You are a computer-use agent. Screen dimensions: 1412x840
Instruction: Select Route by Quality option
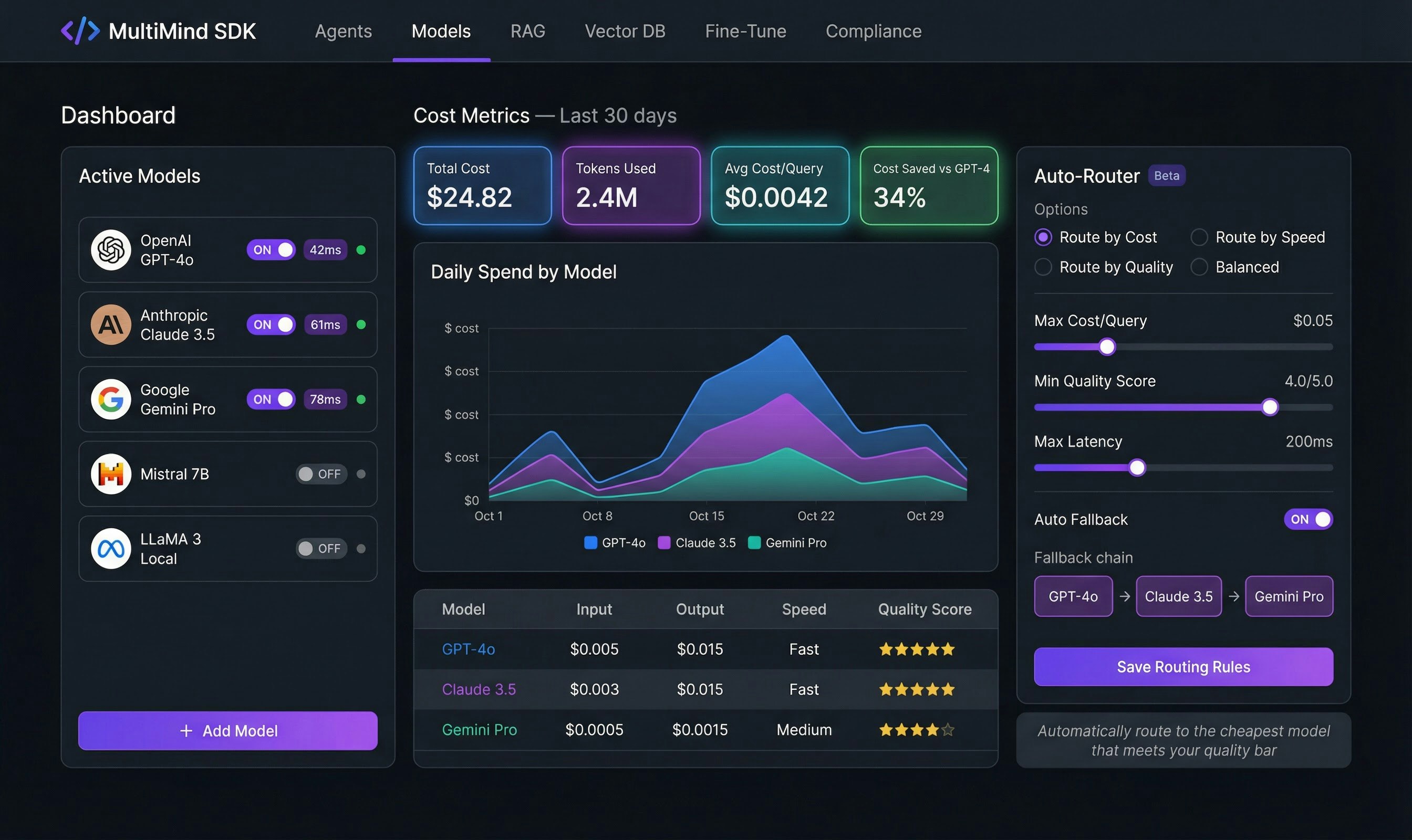(1043, 267)
